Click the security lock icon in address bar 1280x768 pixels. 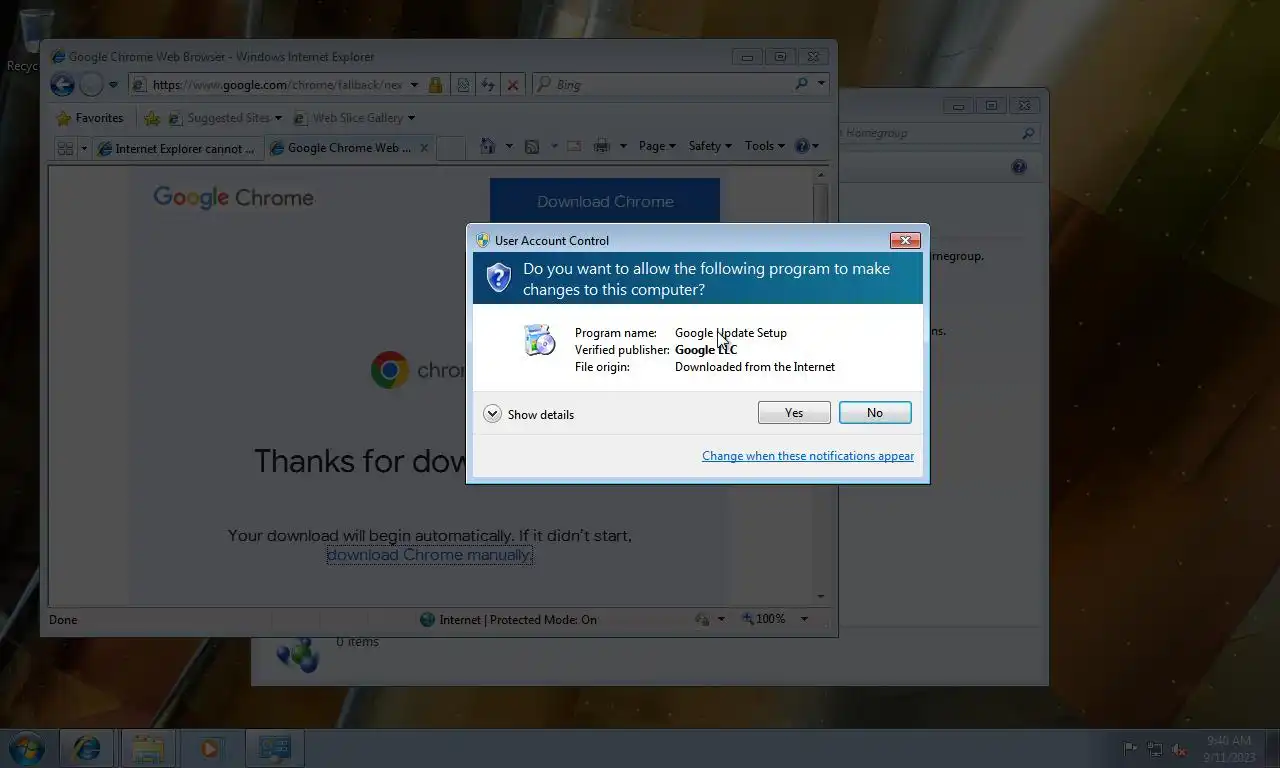435,85
